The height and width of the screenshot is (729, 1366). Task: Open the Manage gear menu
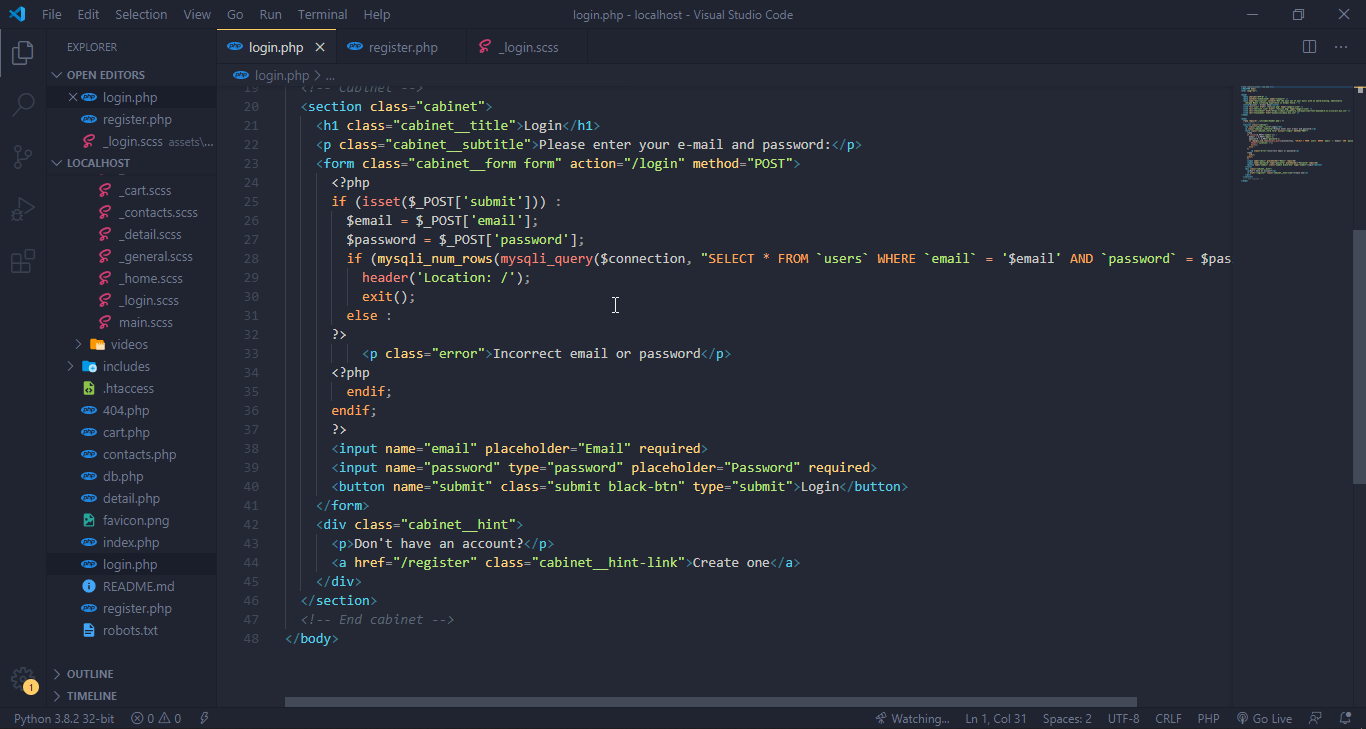point(22,678)
